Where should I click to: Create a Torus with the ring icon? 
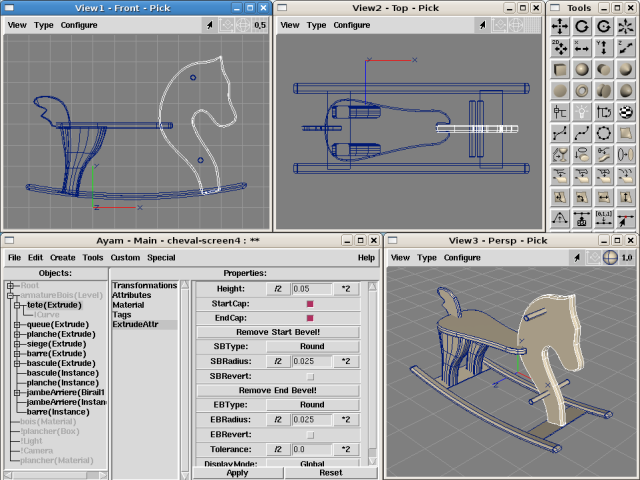582,91
